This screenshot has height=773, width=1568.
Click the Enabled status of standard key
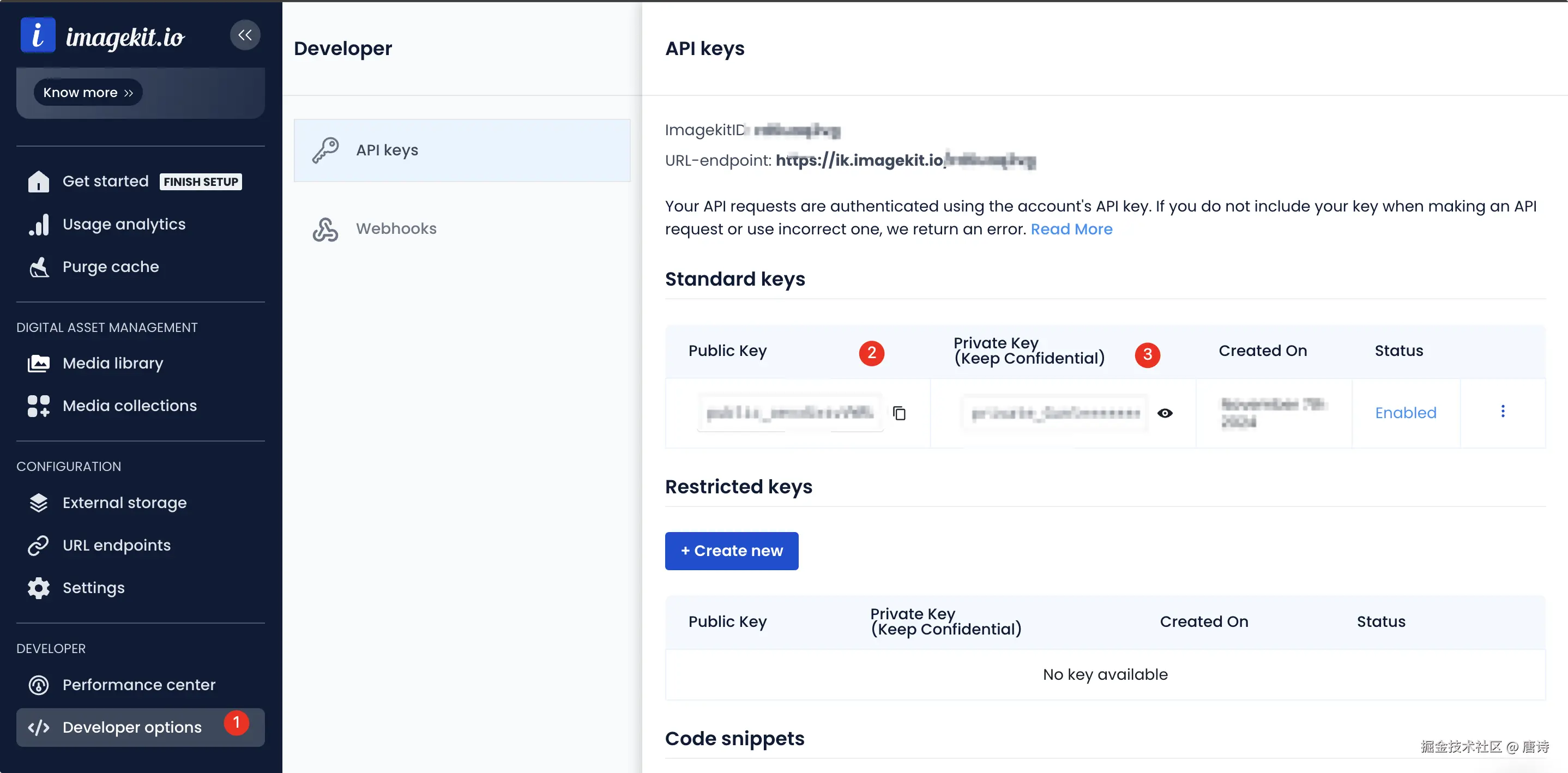[1405, 413]
